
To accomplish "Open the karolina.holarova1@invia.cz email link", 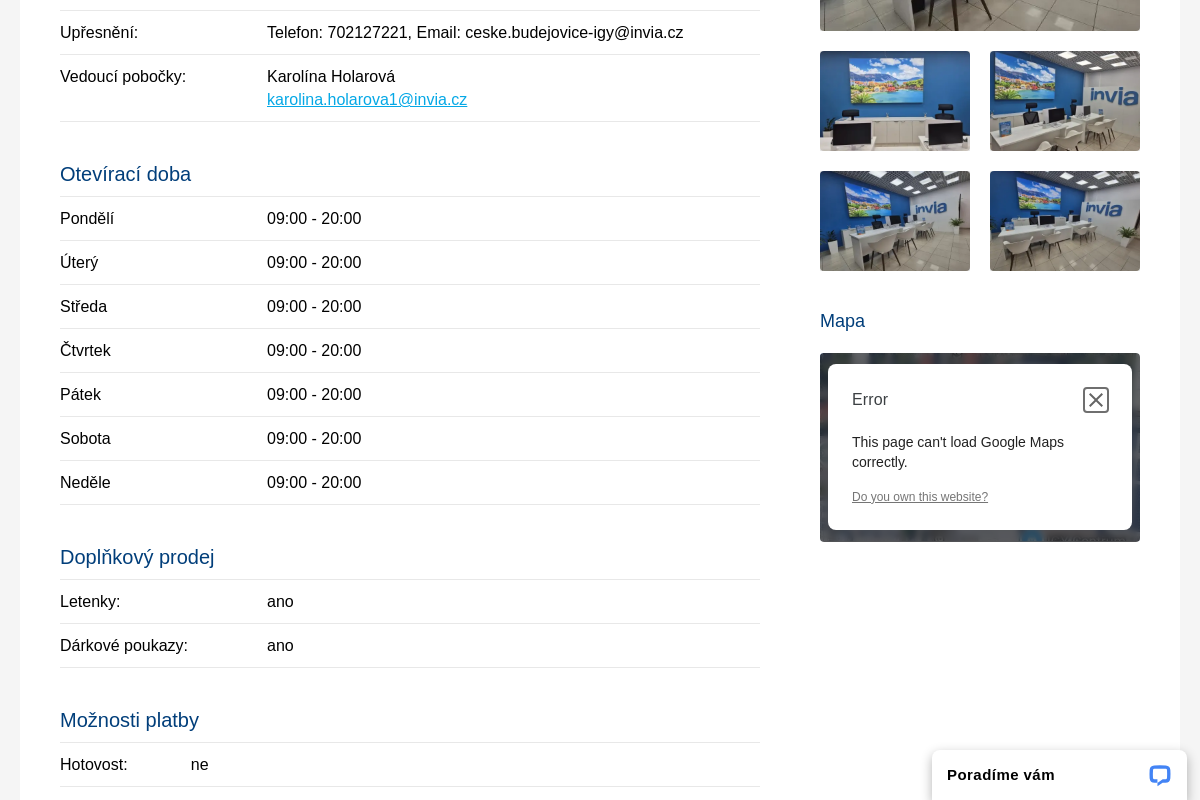I will [x=366, y=100].
